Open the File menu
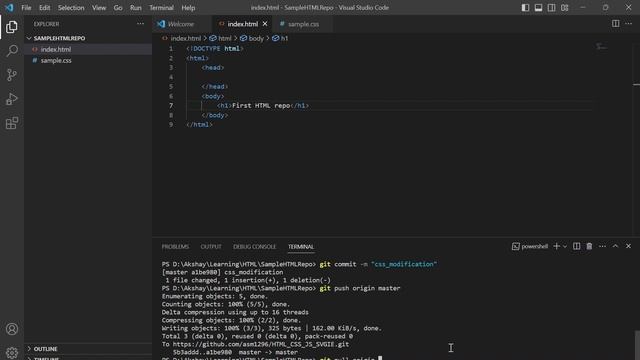 pos(26,8)
